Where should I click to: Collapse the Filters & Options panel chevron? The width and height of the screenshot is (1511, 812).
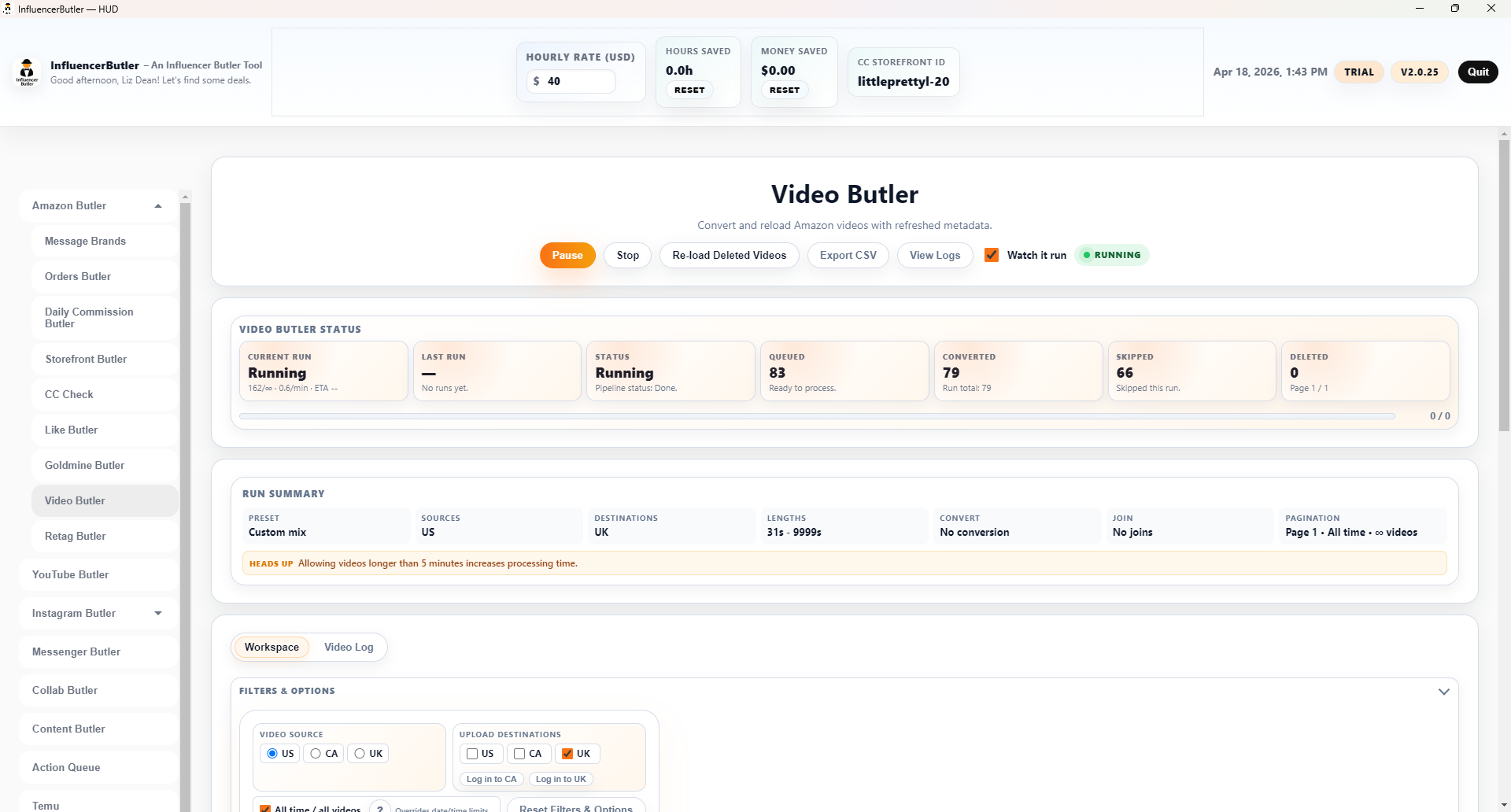[1443, 692]
